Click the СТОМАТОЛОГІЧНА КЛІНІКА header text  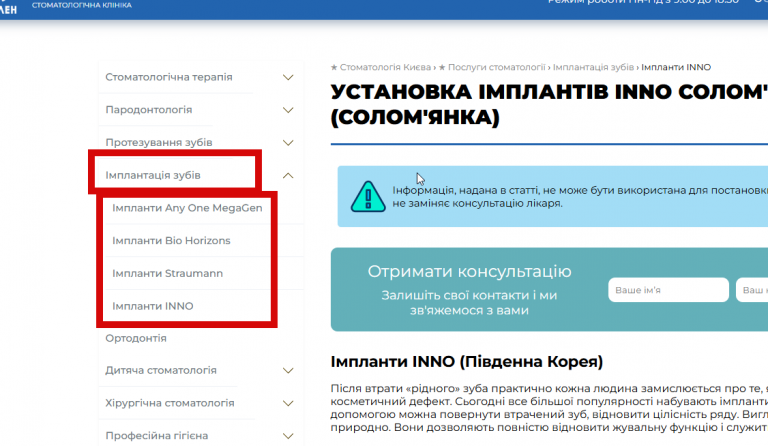point(81,5)
